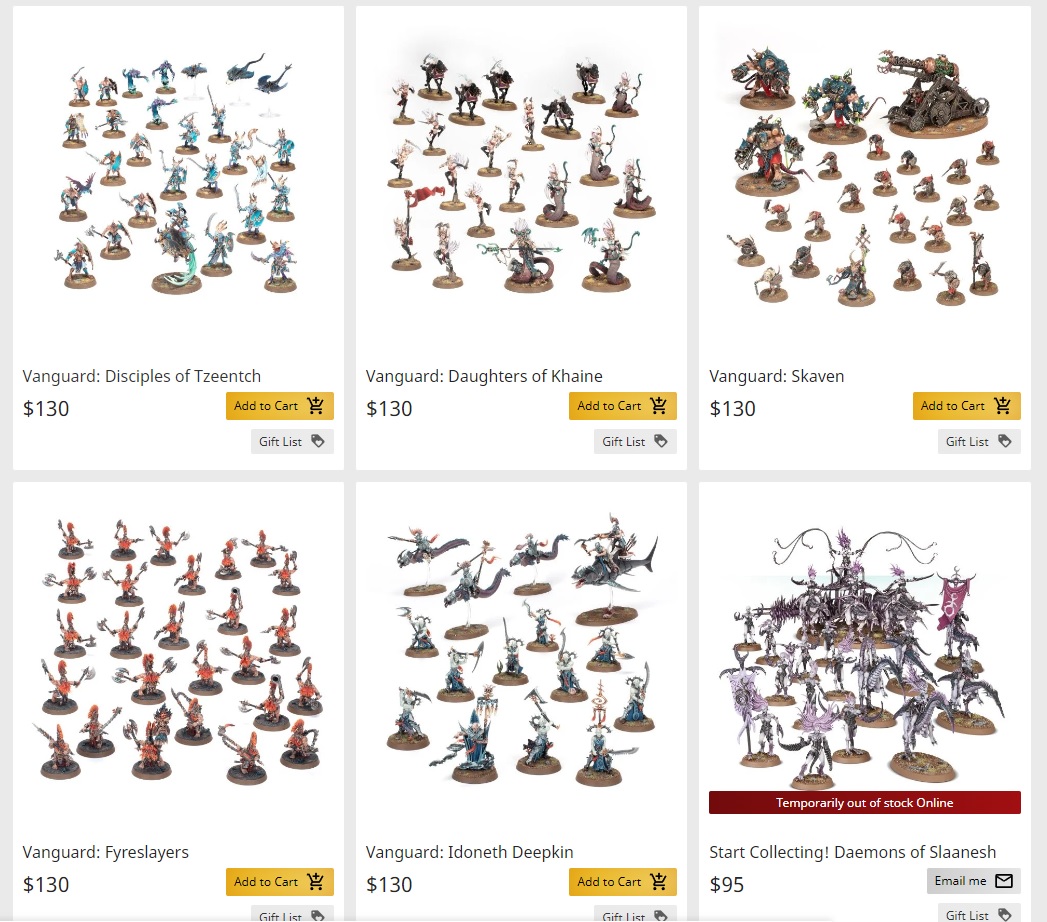Open the Vanguard: Skaven product title
The height and width of the screenshot is (922, 1047).
click(777, 376)
